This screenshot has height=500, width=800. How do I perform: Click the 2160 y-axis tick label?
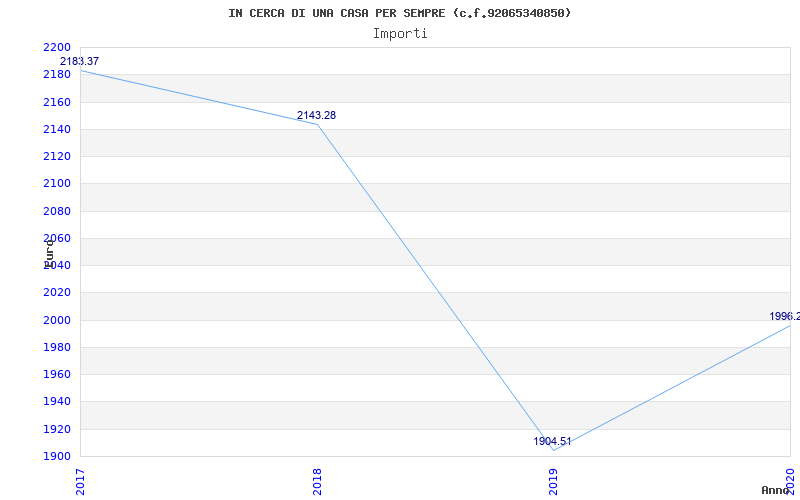tap(57, 103)
